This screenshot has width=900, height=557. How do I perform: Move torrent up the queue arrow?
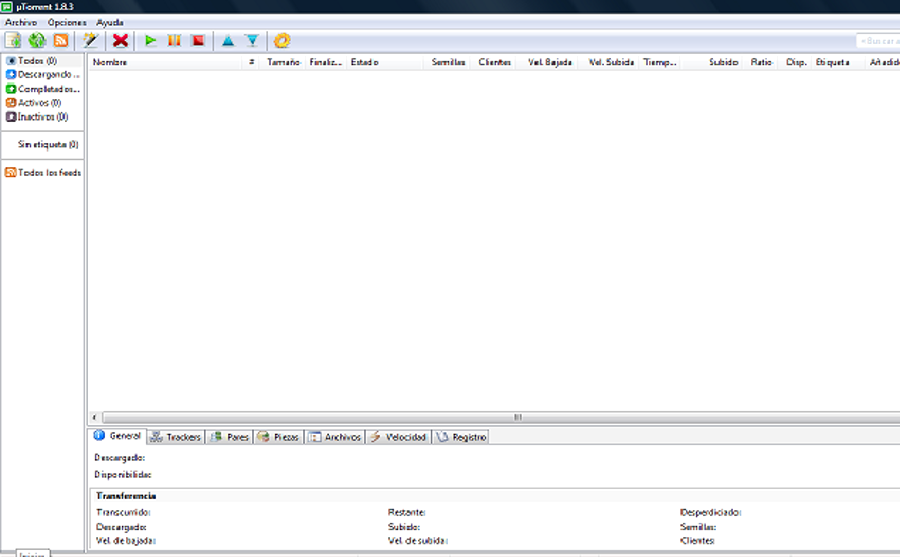pyautogui.click(x=228, y=41)
